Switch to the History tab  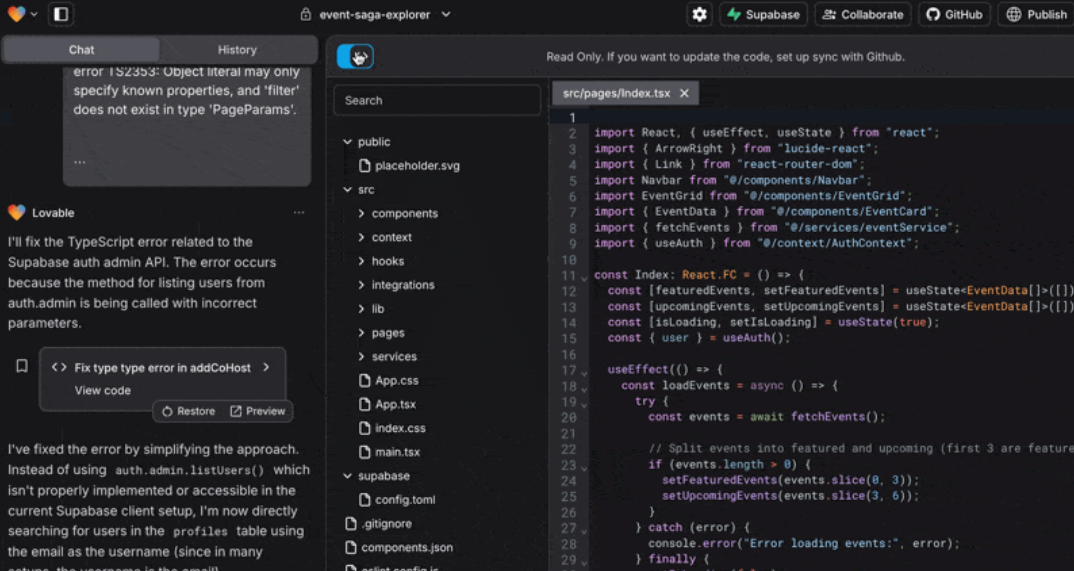pos(237,50)
